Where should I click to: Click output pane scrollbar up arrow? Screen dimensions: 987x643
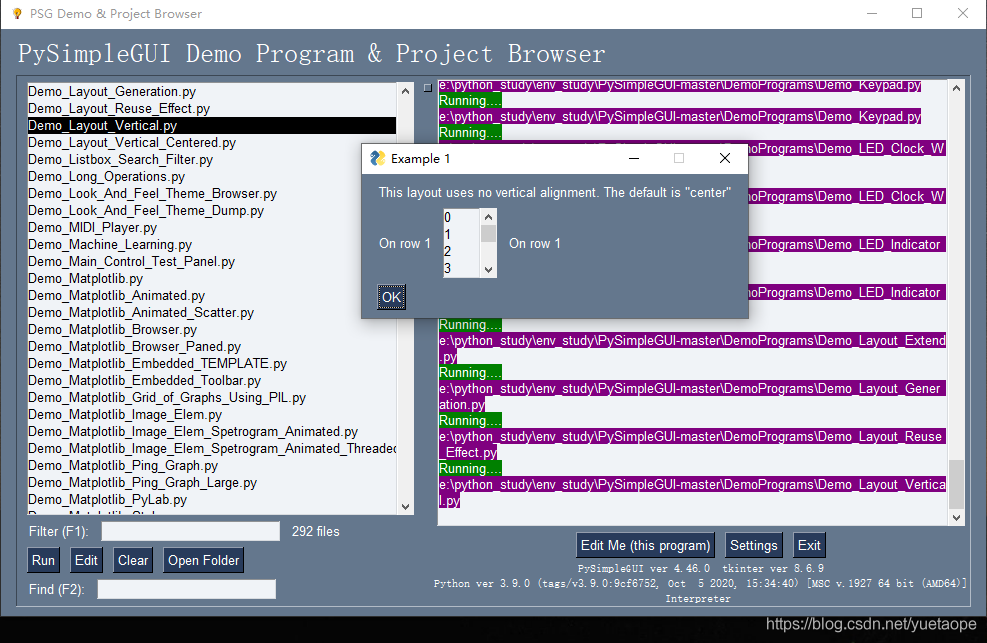[956, 88]
